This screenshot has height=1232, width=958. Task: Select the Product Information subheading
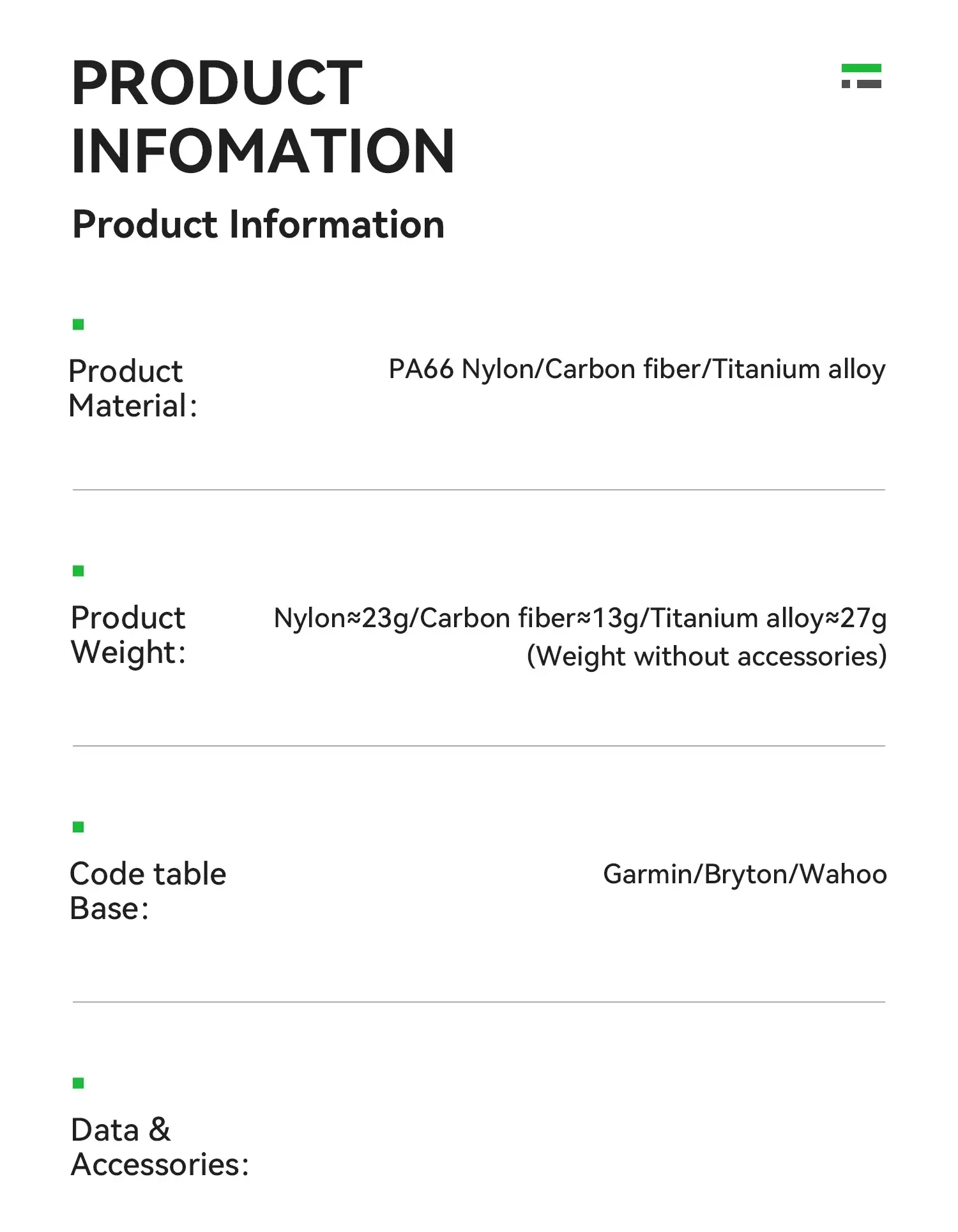(x=258, y=224)
